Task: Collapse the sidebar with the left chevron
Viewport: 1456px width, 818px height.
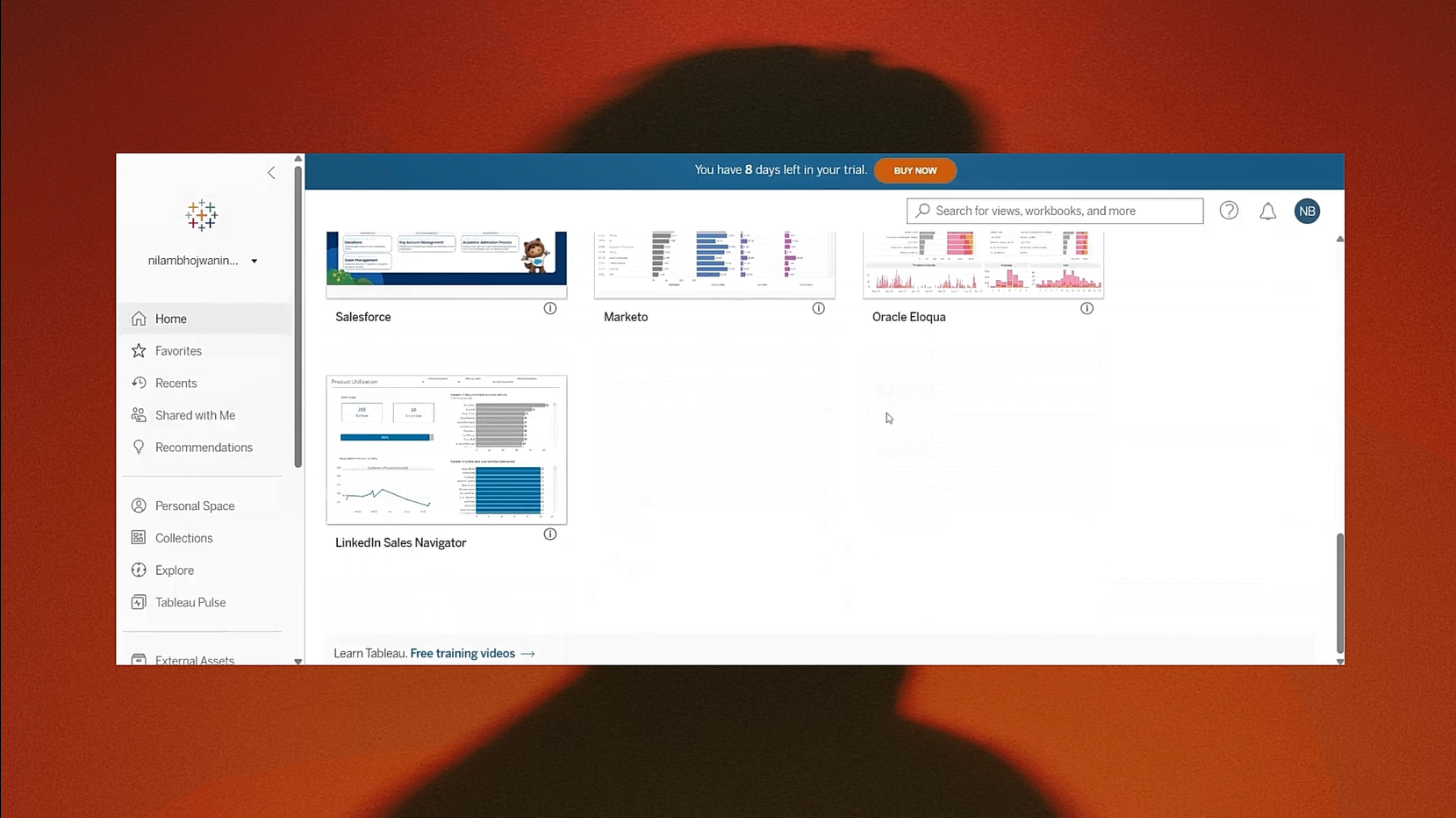Action: point(271,173)
